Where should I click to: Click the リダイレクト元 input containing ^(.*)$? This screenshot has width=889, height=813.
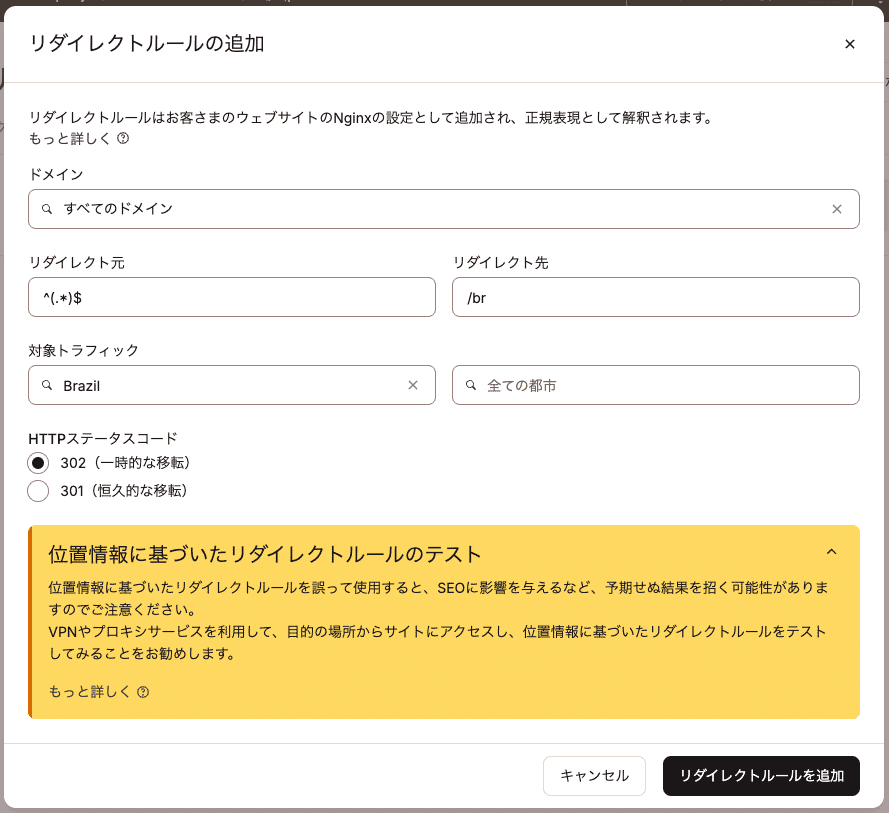point(232,297)
